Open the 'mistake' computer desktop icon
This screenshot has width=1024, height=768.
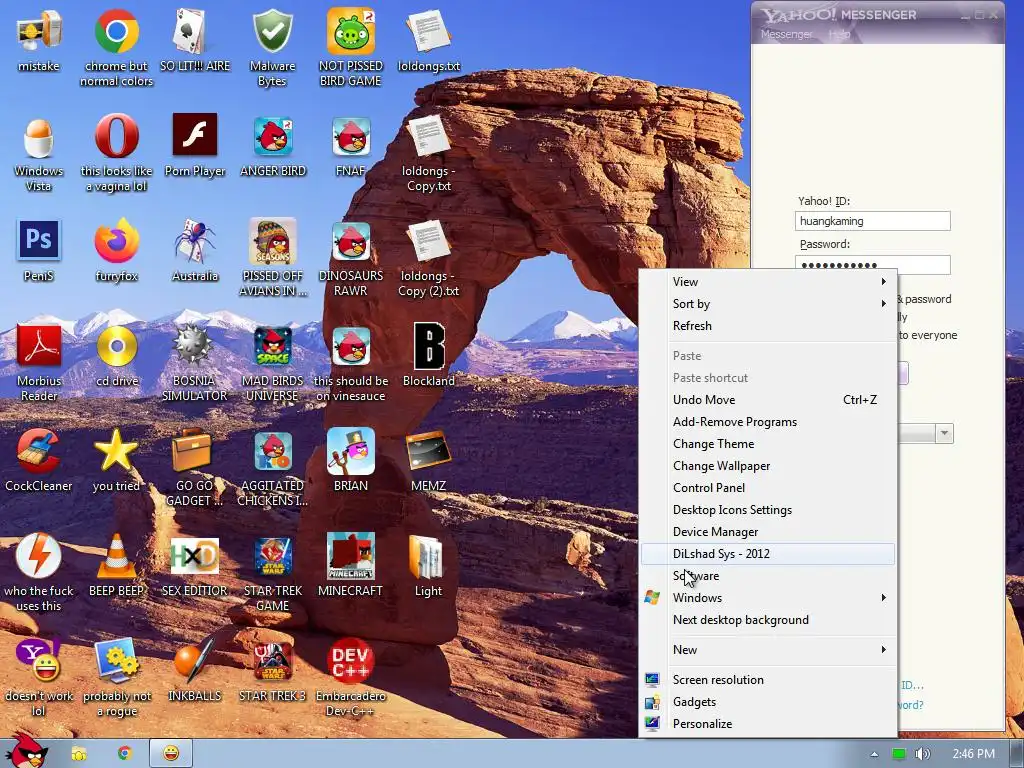click(39, 31)
